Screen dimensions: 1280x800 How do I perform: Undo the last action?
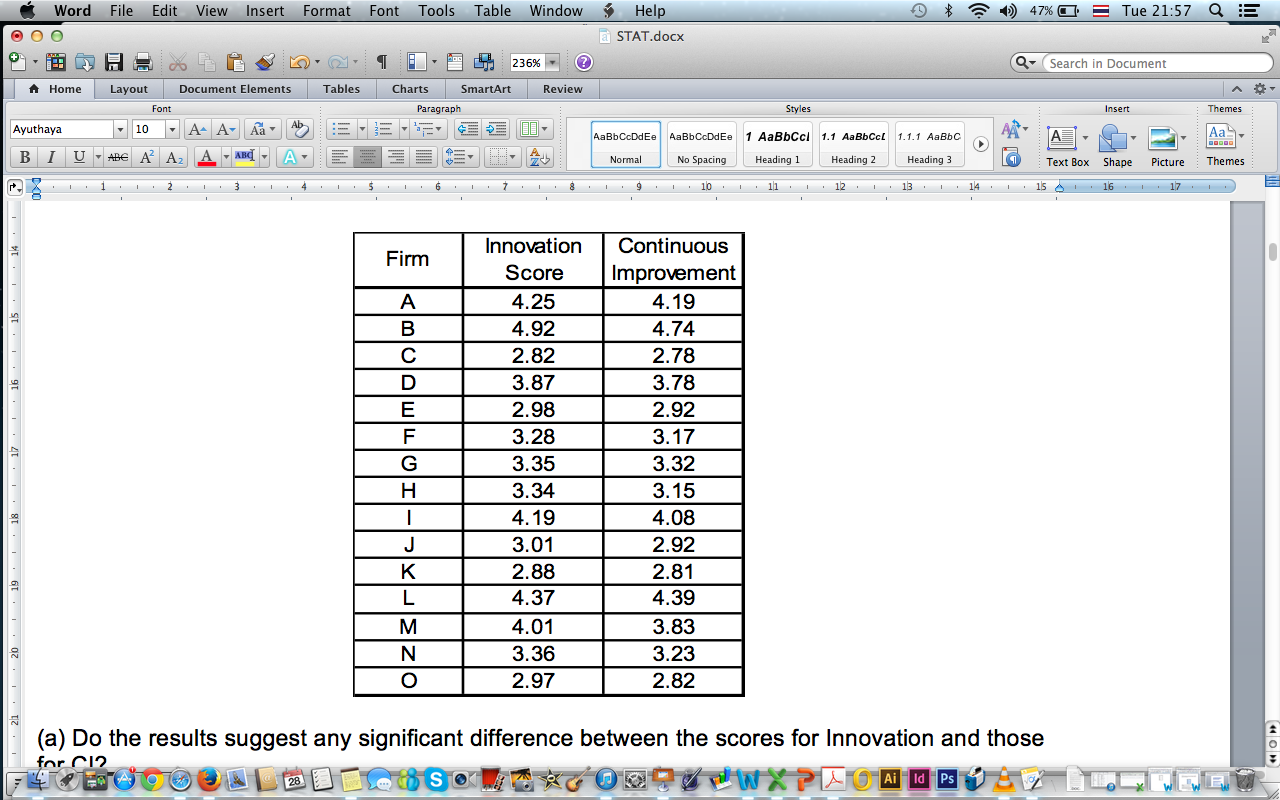click(x=298, y=62)
